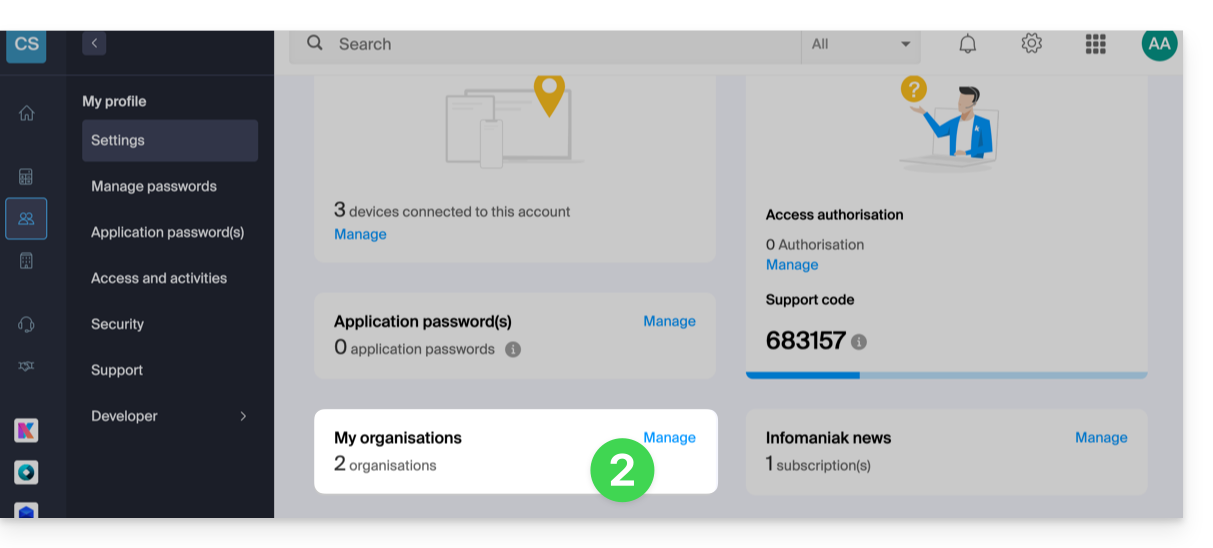The height and width of the screenshot is (548, 1213).
Task: Click the AA user avatar
Action: pos(1159,44)
